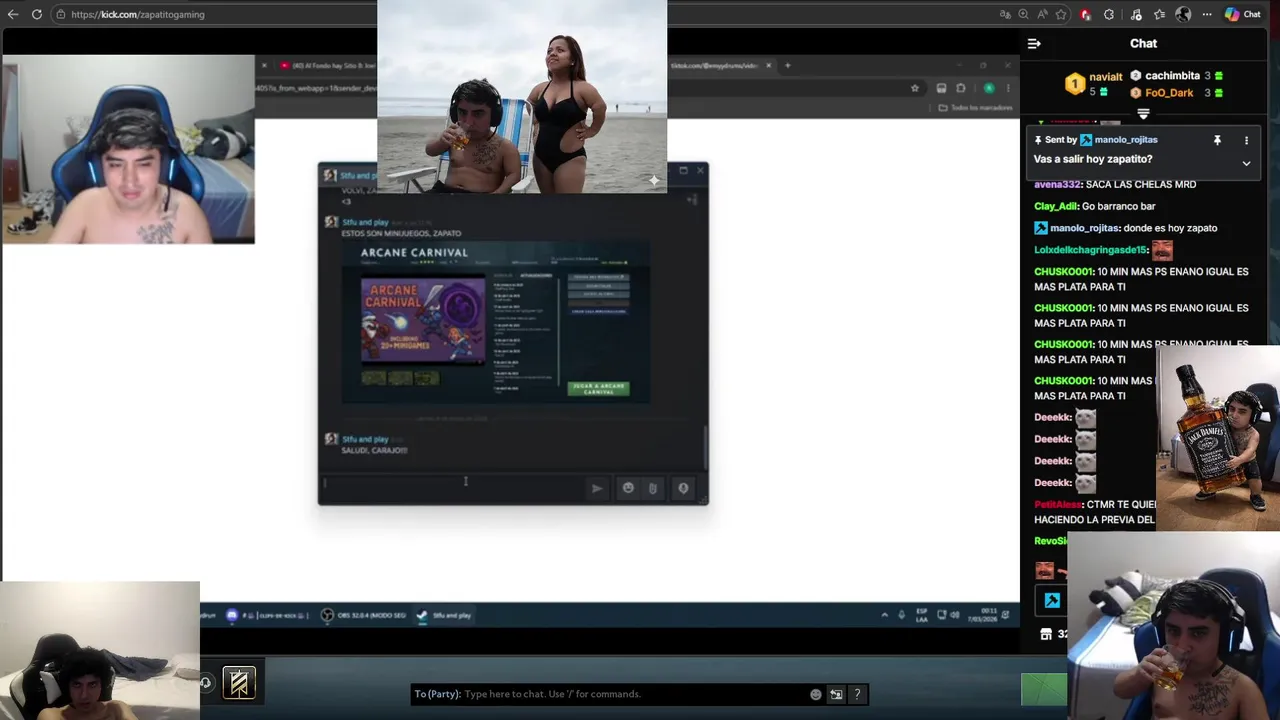The image size is (1280, 720).
Task: Open browser zoom magnifier icon
Action: (x=1023, y=14)
